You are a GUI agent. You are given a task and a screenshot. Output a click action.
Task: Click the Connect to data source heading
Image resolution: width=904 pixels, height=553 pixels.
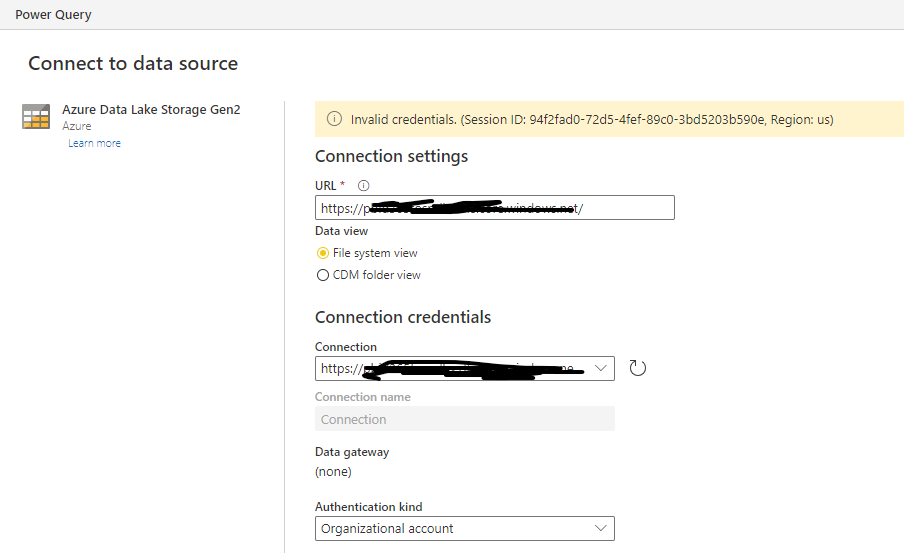pos(133,63)
